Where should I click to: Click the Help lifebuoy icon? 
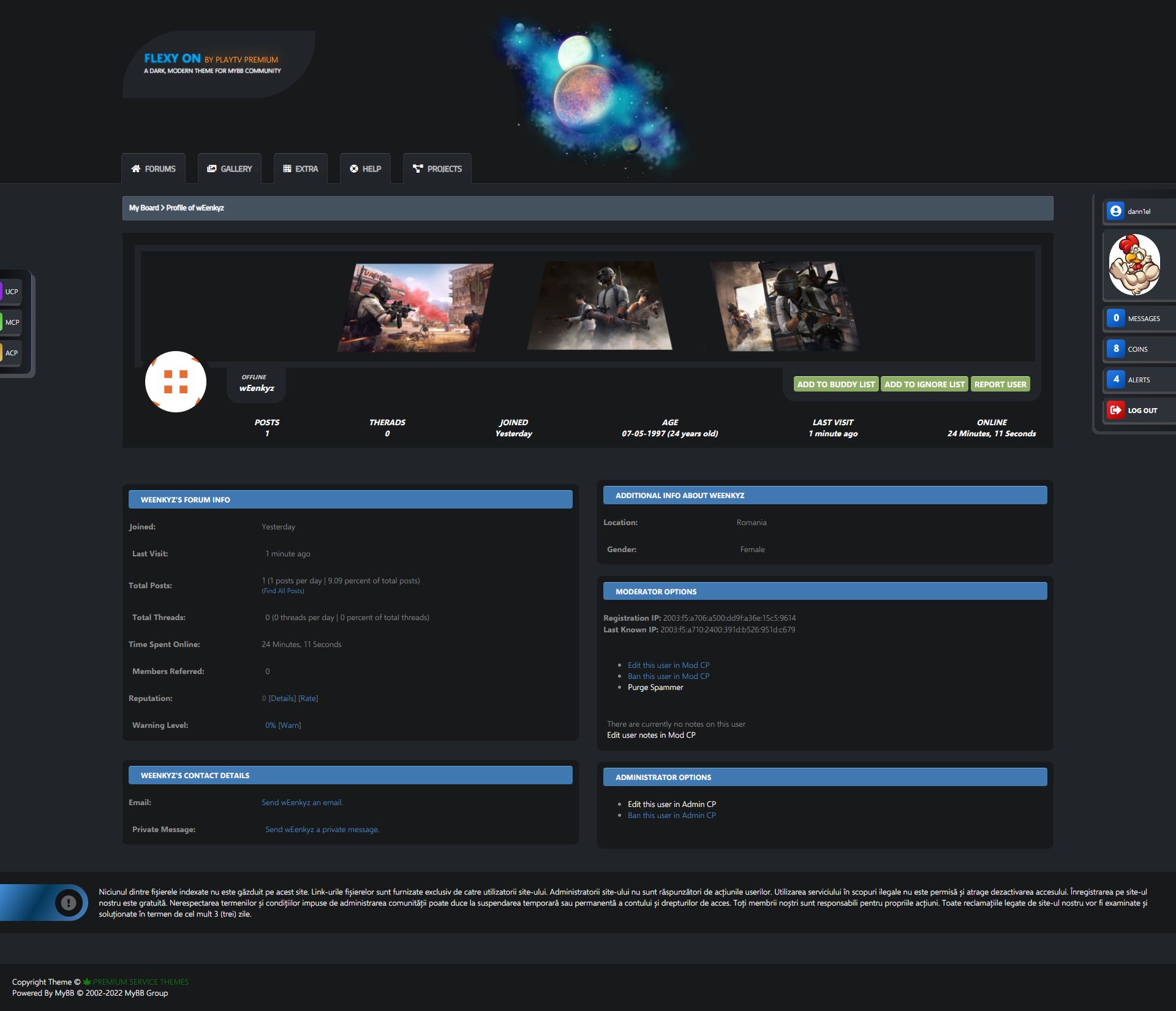tap(354, 168)
